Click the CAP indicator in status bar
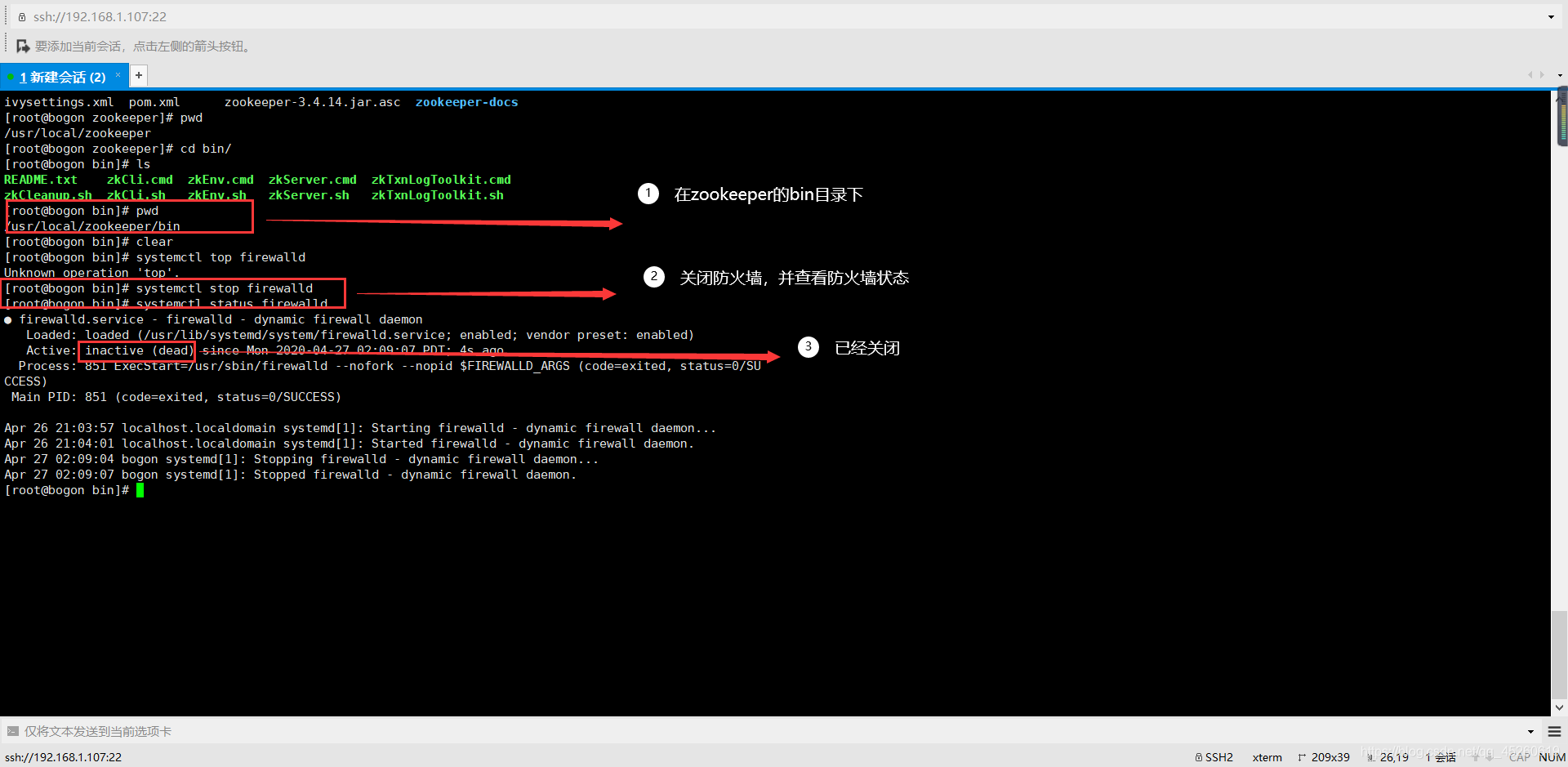1568x767 pixels. [x=1519, y=757]
